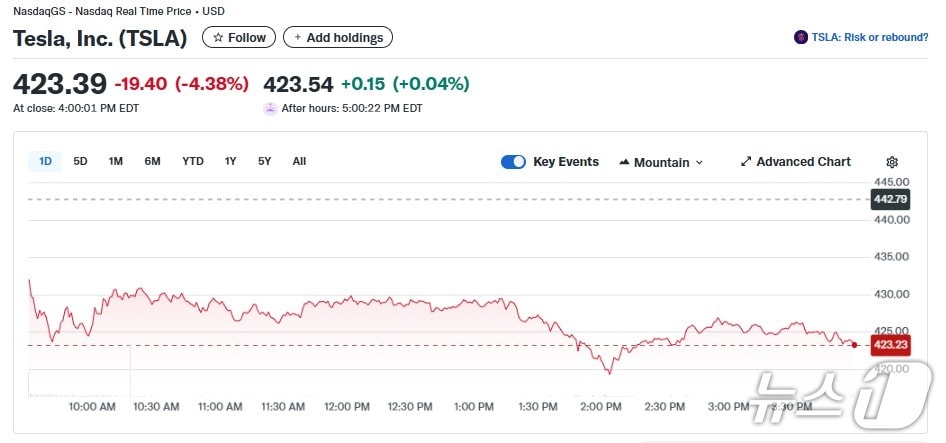Click the purple TSLA risk icon
Image resolution: width=946 pixels, height=443 pixels.
click(x=800, y=37)
